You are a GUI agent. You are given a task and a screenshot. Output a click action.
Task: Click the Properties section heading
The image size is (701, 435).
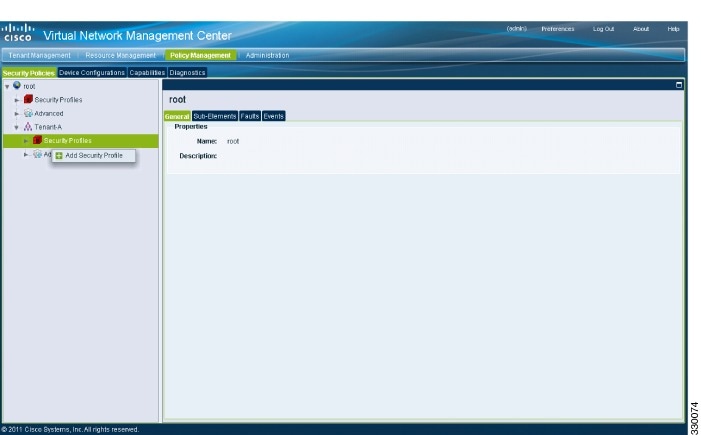coord(191,127)
